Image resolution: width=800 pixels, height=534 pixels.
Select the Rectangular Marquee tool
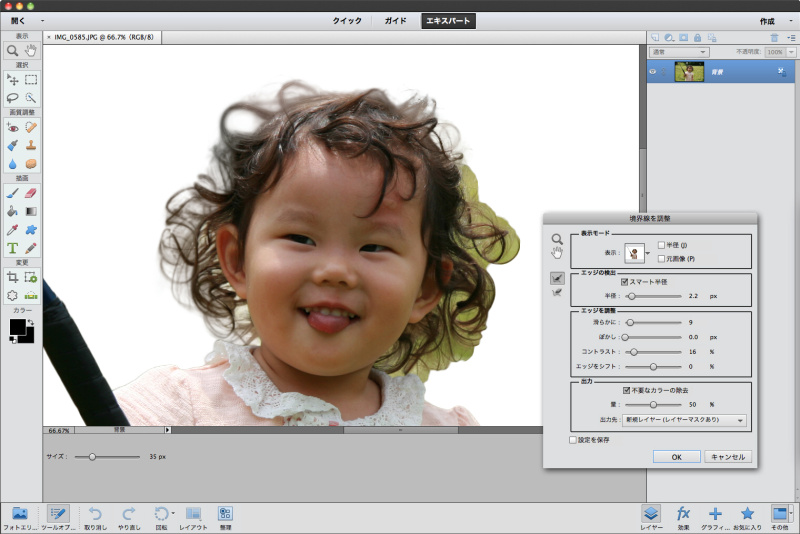(x=31, y=80)
